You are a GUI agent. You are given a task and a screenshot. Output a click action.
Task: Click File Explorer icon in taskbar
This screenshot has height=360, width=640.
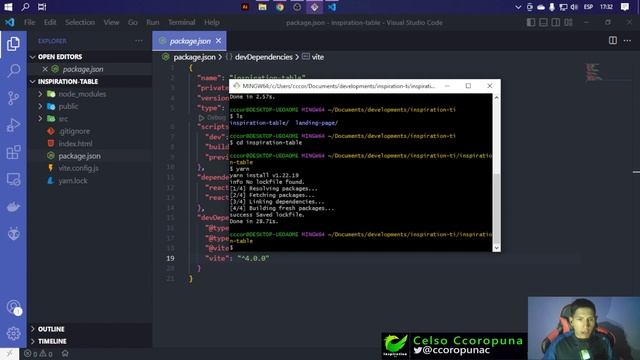[x=262, y=7]
